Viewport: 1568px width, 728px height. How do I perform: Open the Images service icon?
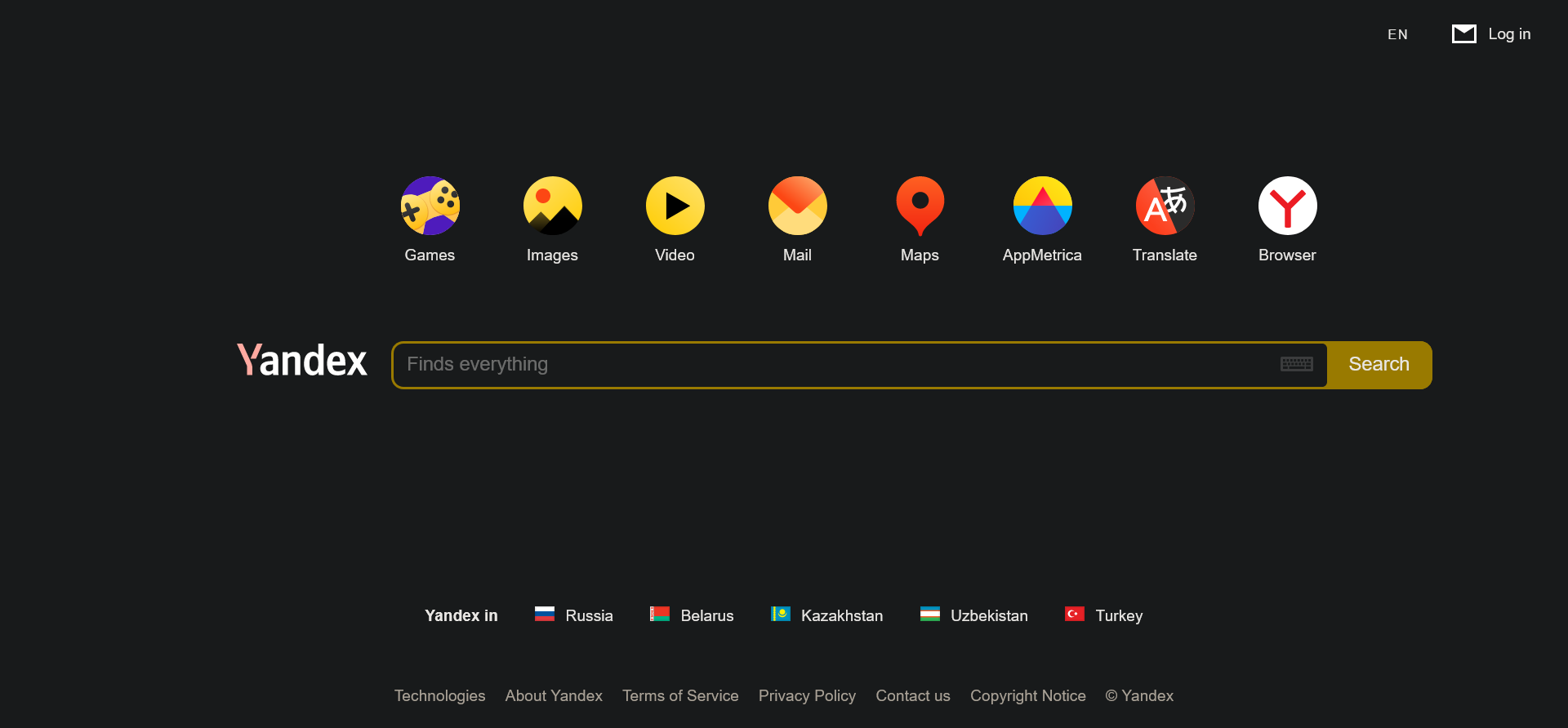tap(552, 206)
